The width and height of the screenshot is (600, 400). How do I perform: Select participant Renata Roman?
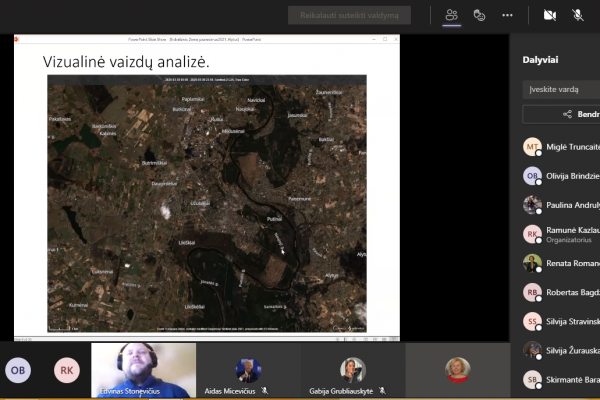pos(561,263)
